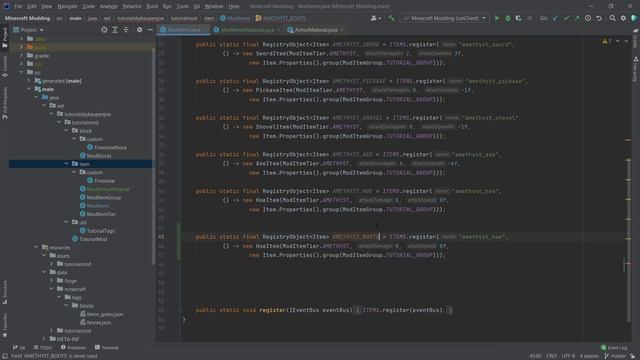Start debugging with the bug icon
This screenshot has width=640, height=360.
coord(508,18)
